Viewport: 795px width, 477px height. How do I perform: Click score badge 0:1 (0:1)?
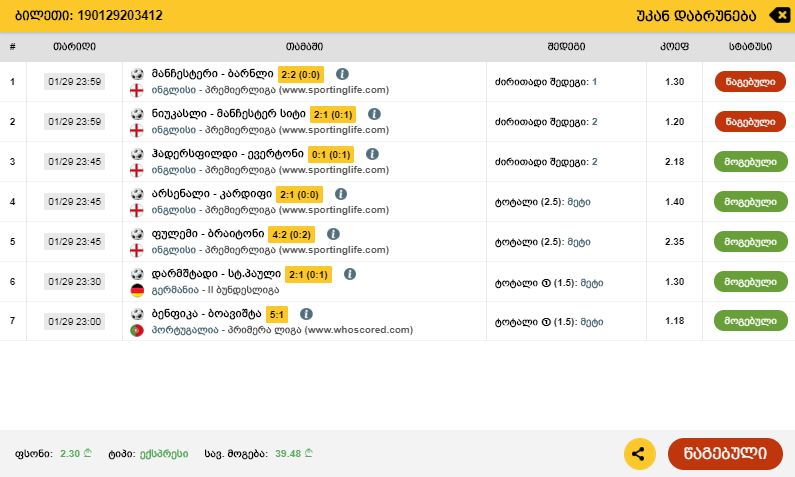tap(331, 155)
